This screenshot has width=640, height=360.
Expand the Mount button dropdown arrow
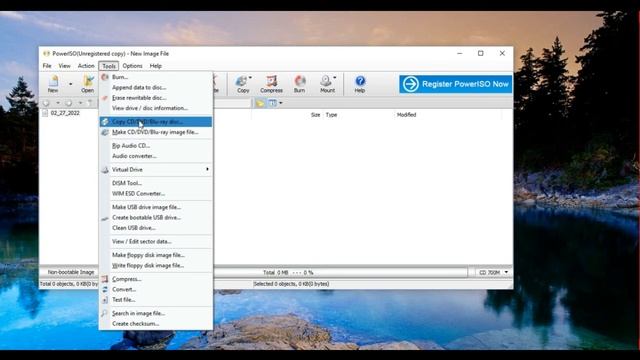(x=335, y=78)
